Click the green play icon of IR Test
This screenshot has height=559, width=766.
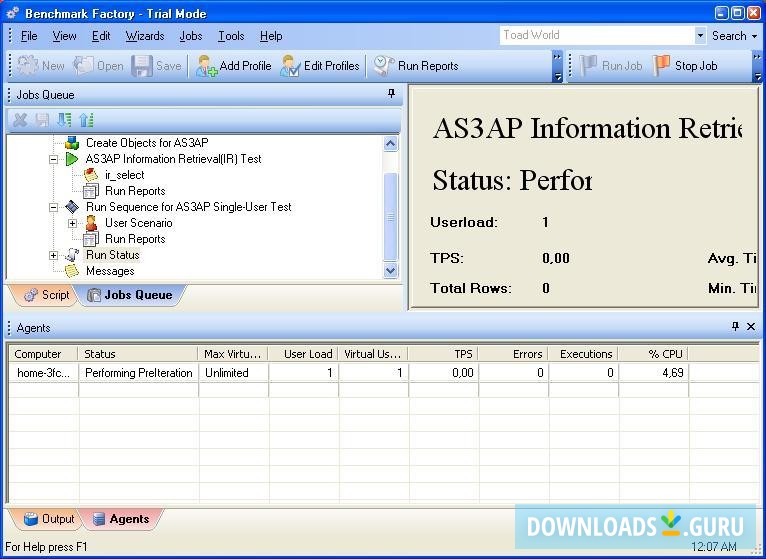tap(72, 159)
